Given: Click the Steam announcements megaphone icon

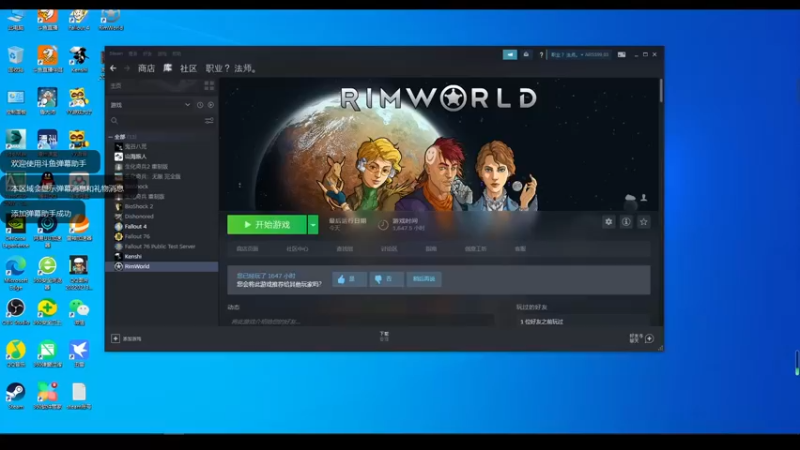Looking at the screenshot, I should coord(510,55).
